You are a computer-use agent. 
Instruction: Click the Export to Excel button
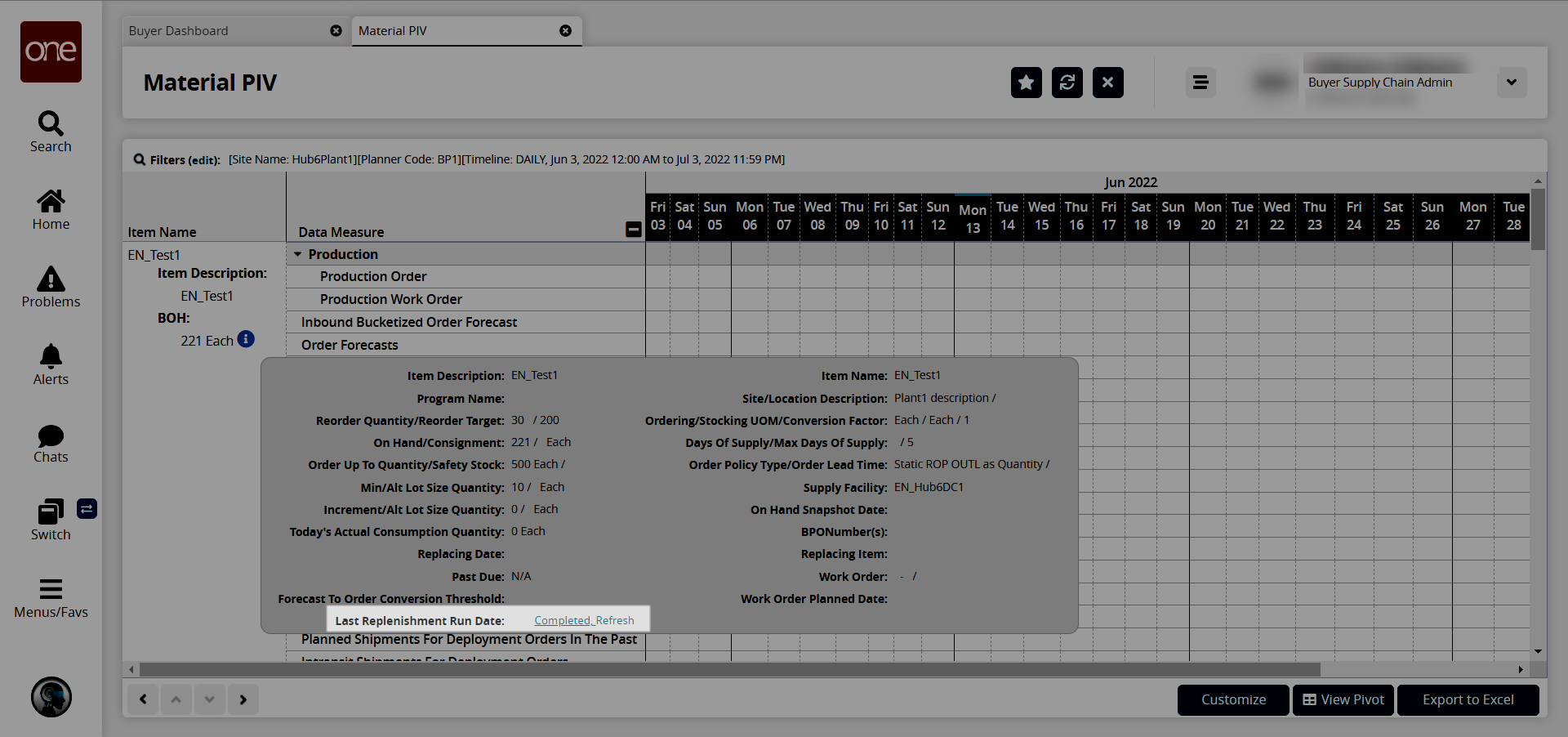[x=1468, y=700]
